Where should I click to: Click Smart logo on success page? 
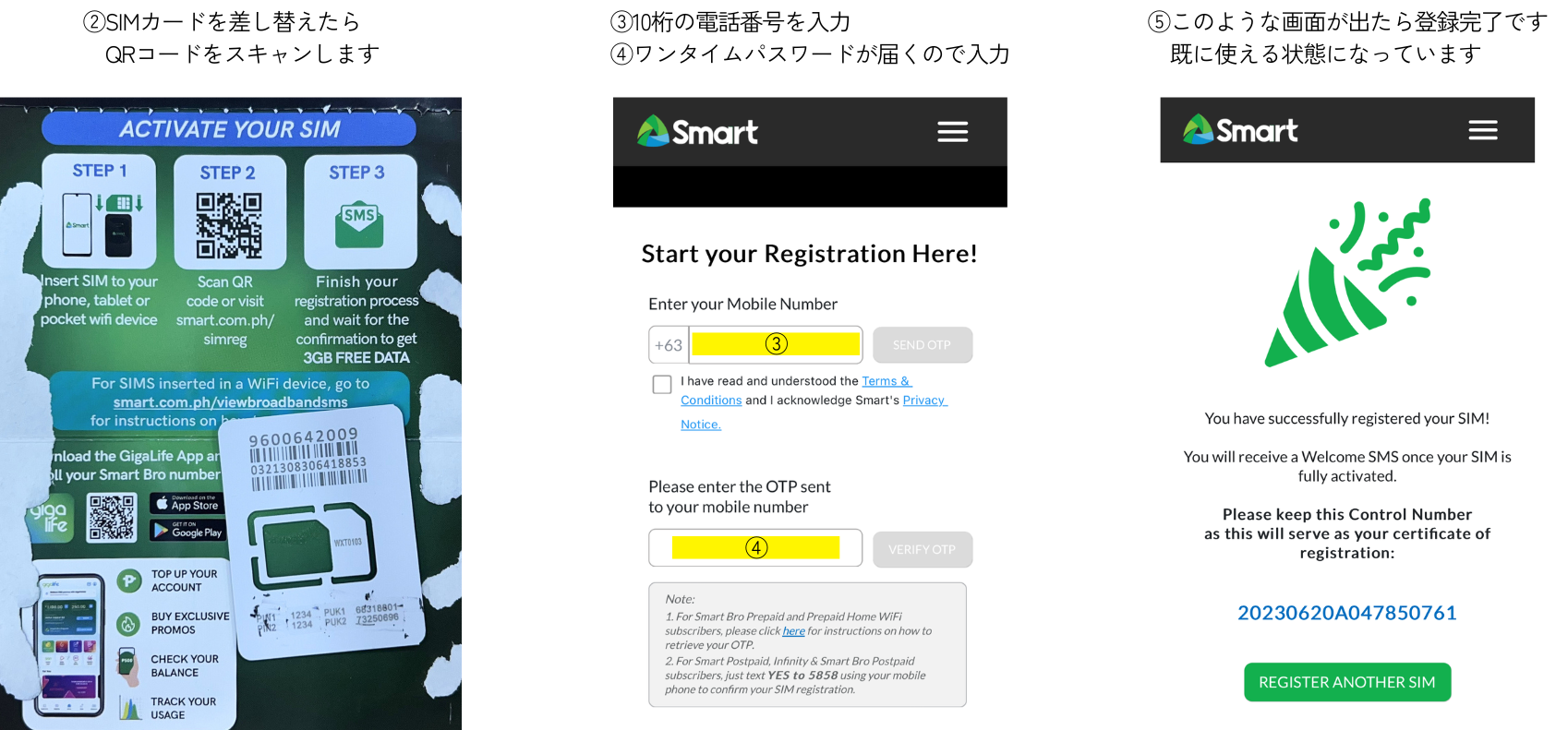coord(1240,130)
